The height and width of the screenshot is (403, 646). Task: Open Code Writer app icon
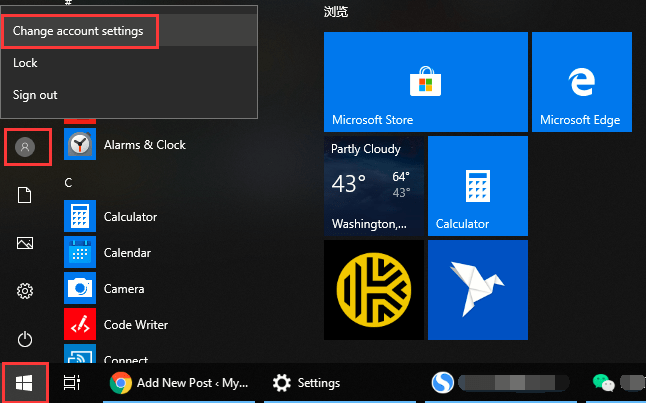80,324
